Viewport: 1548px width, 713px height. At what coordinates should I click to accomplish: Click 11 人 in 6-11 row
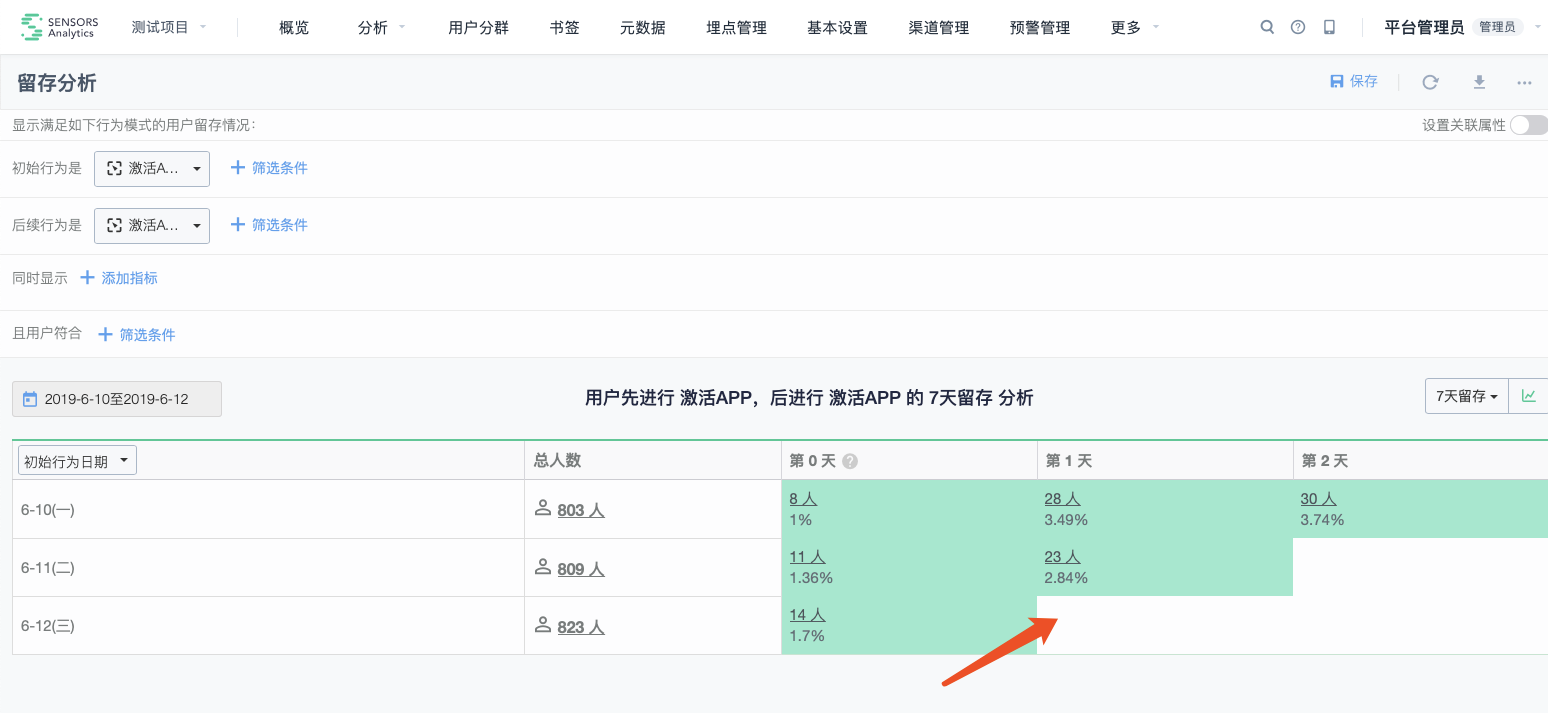(x=807, y=556)
